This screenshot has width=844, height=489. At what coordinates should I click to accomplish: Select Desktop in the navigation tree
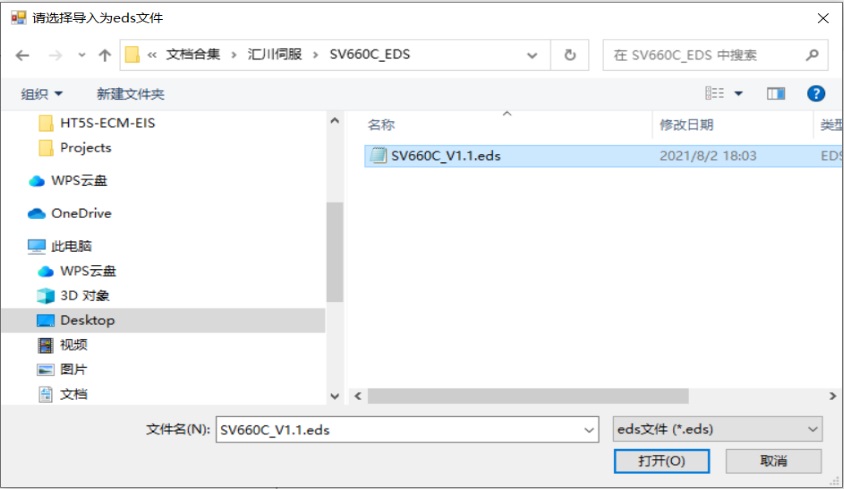pyautogui.click(x=87, y=320)
